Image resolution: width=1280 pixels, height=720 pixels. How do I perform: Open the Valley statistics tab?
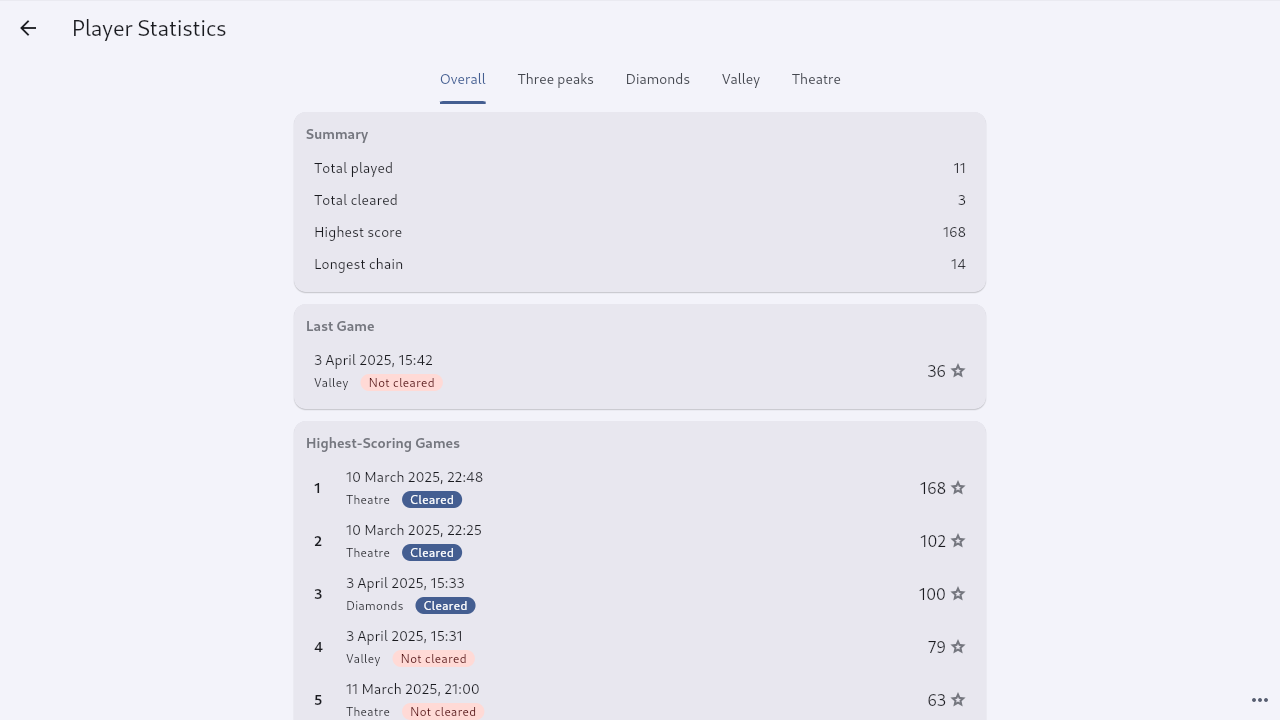pyautogui.click(x=741, y=79)
